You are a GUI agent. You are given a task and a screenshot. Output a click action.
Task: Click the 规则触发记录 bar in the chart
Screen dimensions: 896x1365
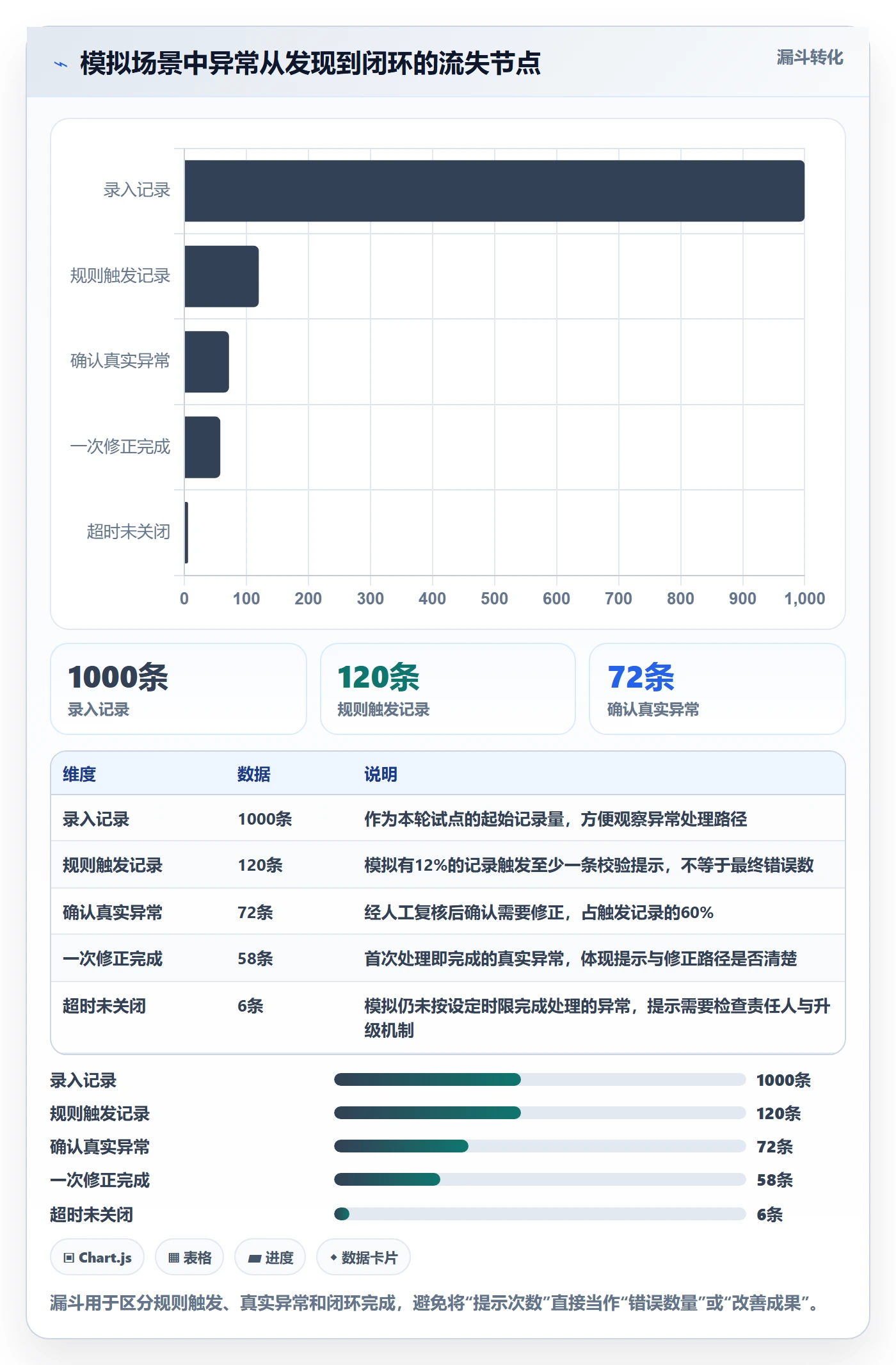coord(221,276)
